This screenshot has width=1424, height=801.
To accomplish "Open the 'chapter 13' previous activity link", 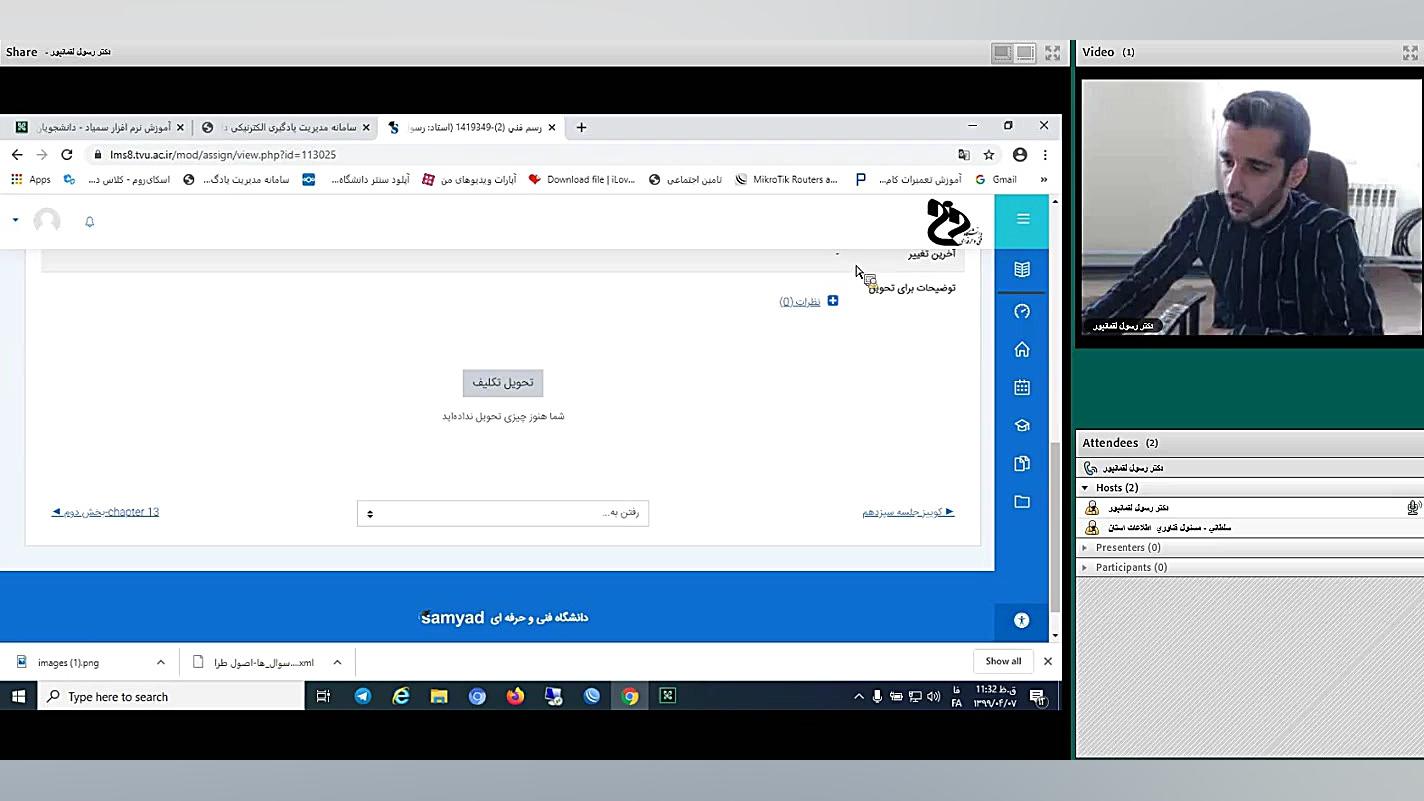I will coord(105,512).
